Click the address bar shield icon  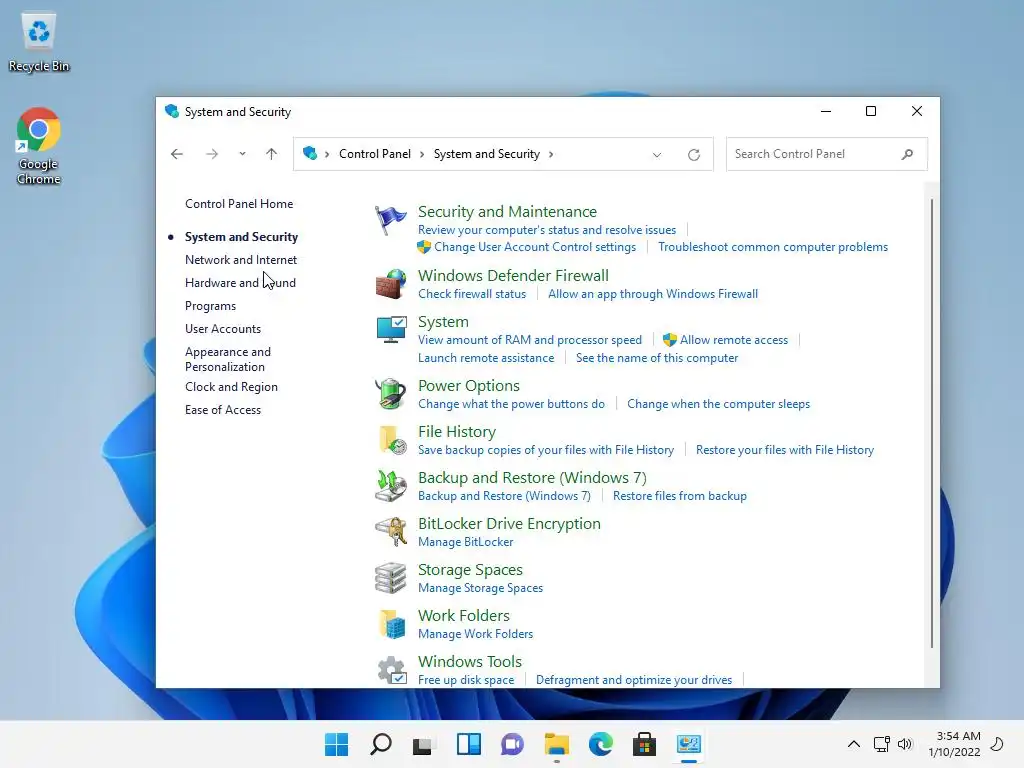[x=310, y=153]
